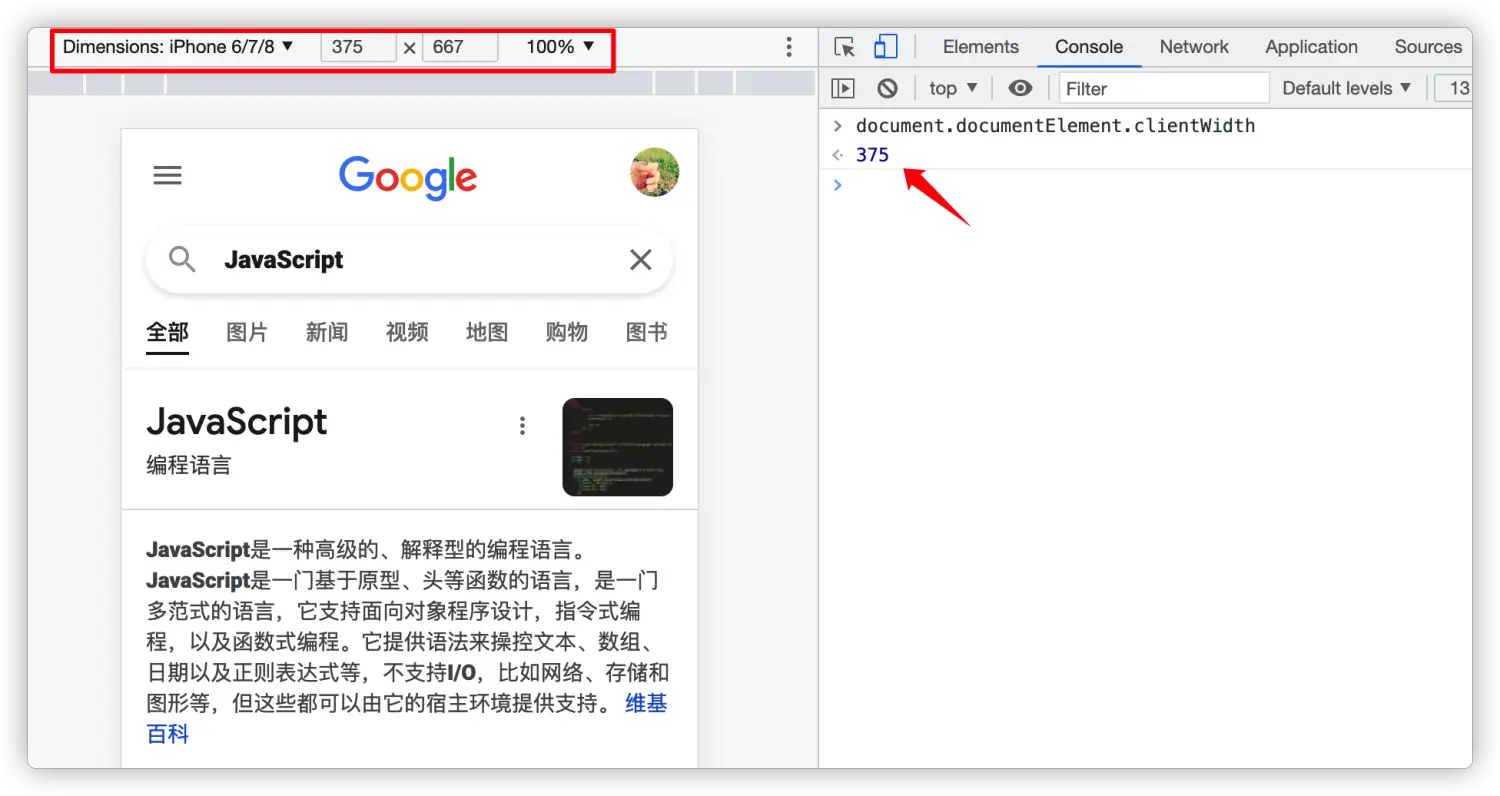Click the media query breakpoint bar

423,82
